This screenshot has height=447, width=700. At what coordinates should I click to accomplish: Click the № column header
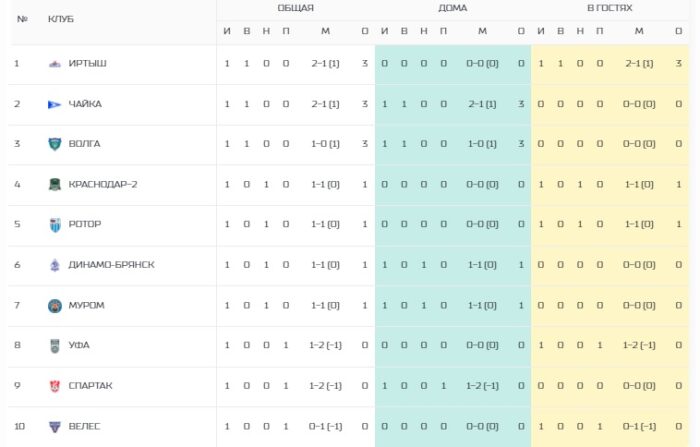22,19
